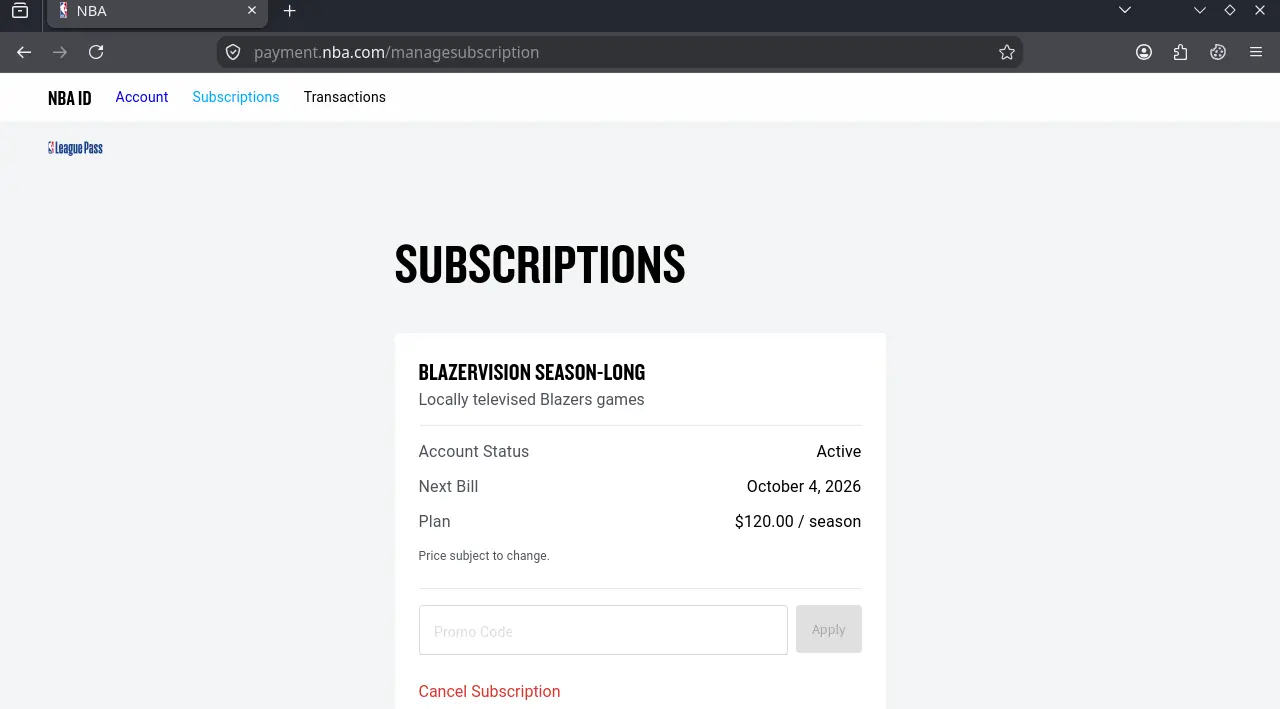Close the NBA browser tab

pyautogui.click(x=252, y=11)
